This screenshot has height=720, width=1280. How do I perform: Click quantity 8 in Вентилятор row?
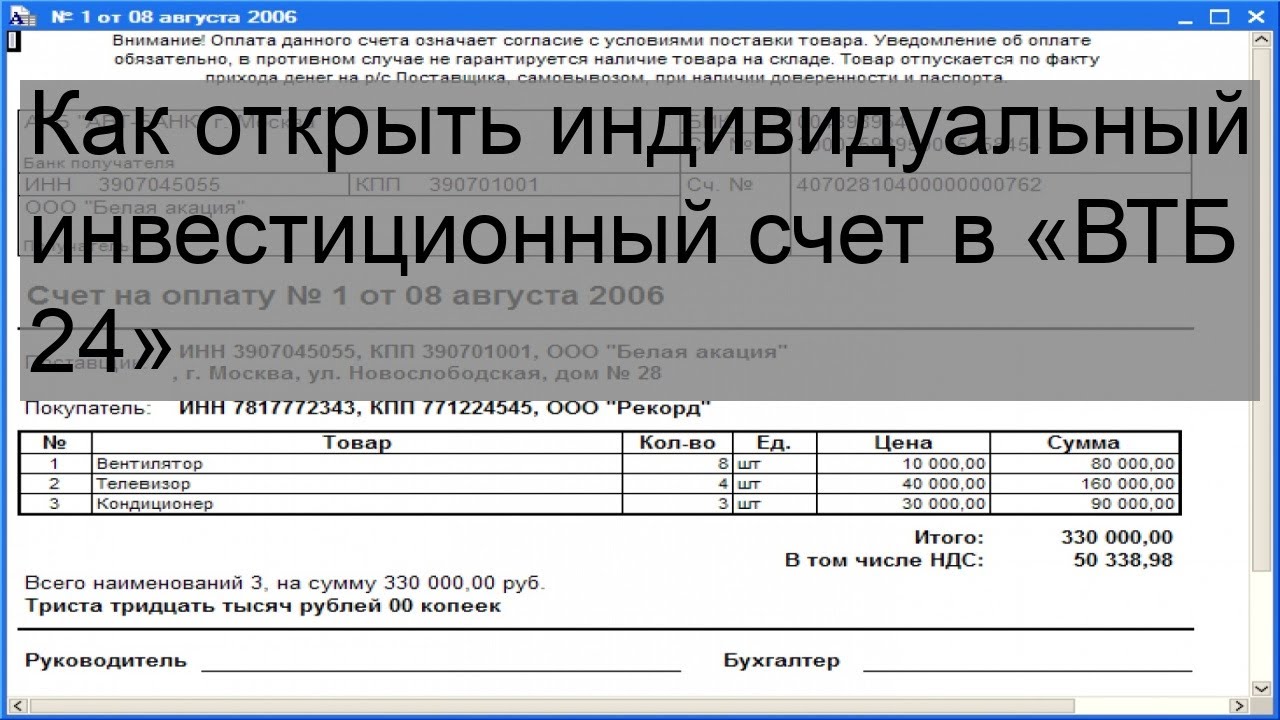click(678, 464)
